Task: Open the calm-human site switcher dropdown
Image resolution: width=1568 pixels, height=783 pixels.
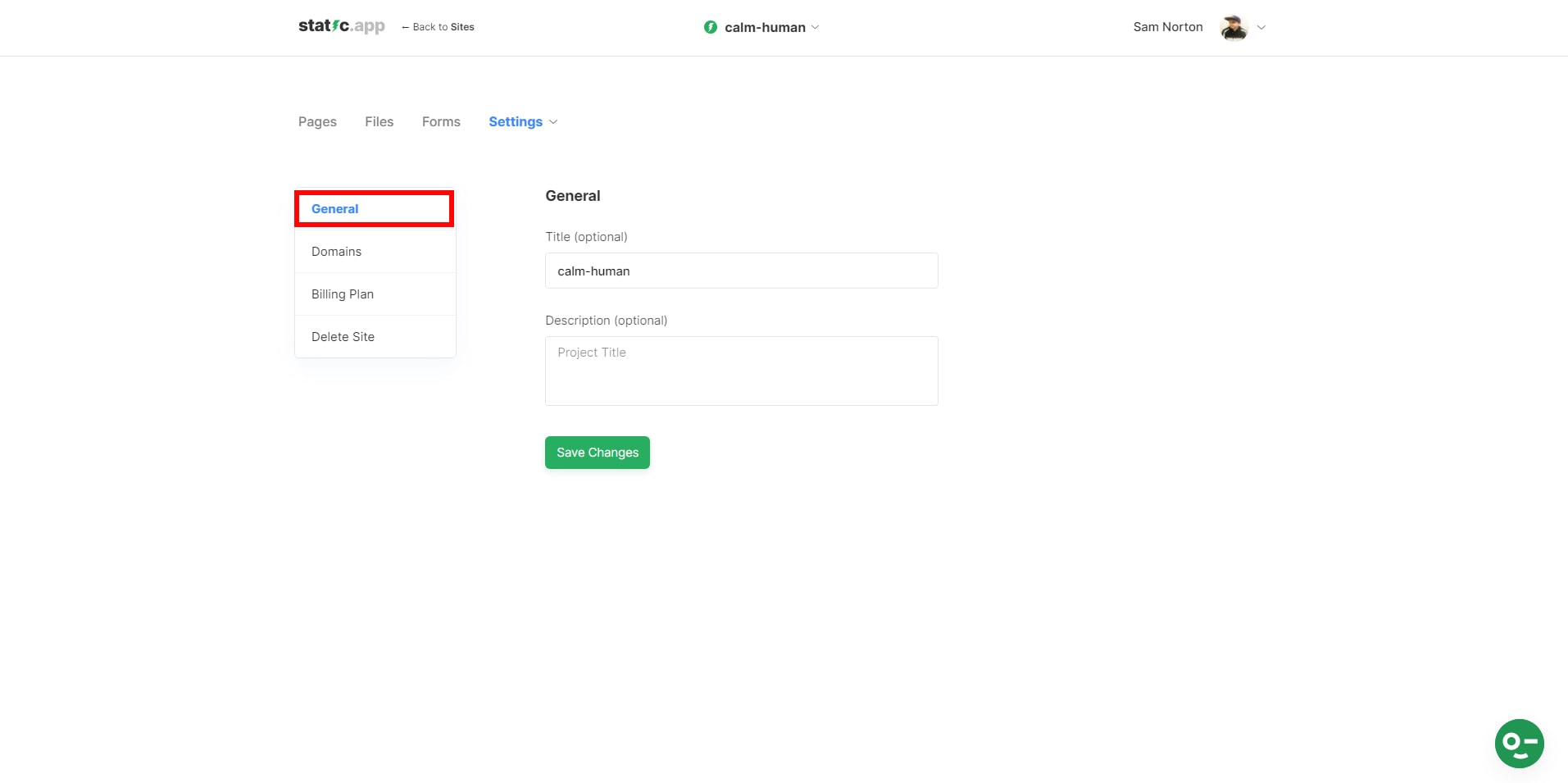Action: tap(816, 27)
